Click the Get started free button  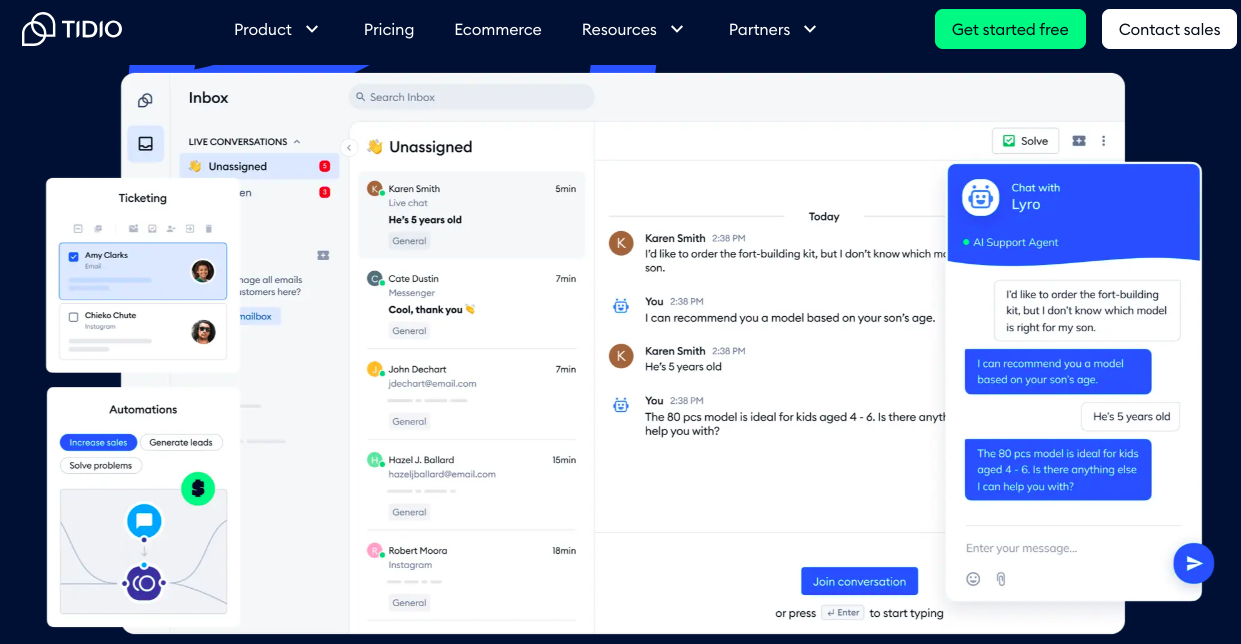click(x=1010, y=29)
